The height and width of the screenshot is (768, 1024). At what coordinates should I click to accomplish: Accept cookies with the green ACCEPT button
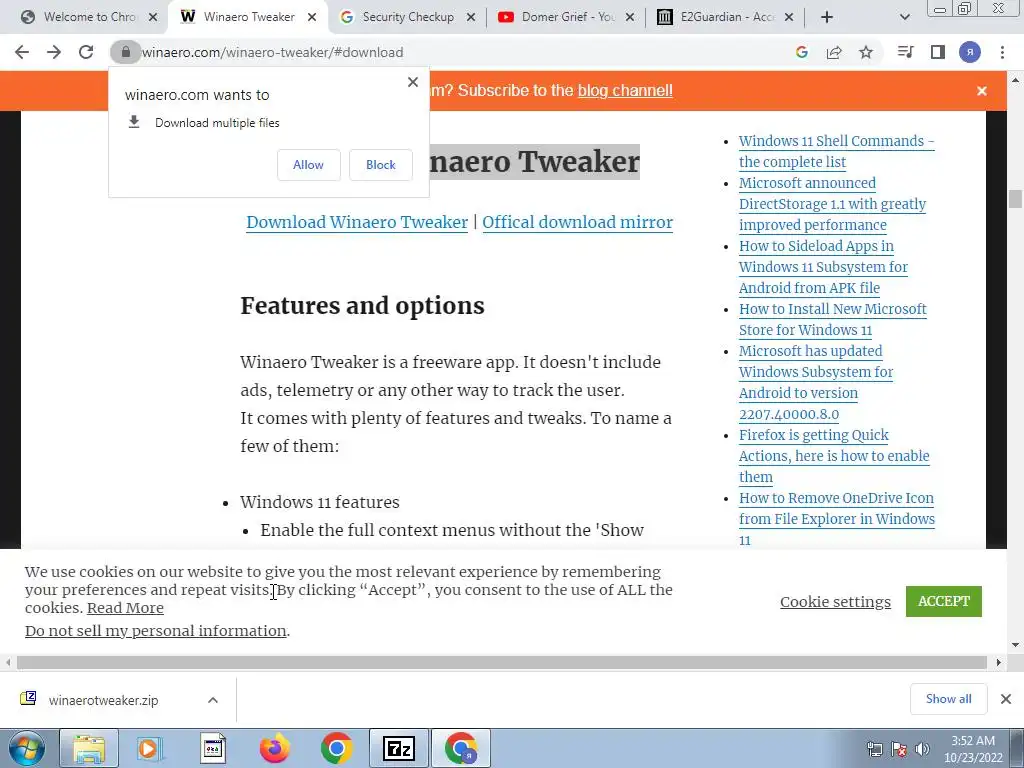pos(944,601)
